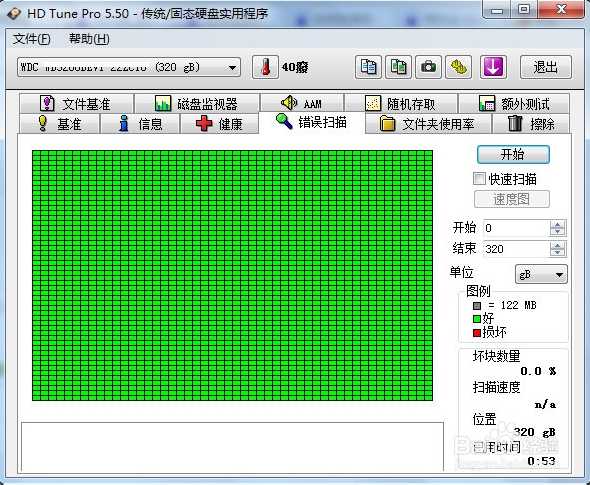Click the purple download arrow icon

tap(493, 67)
